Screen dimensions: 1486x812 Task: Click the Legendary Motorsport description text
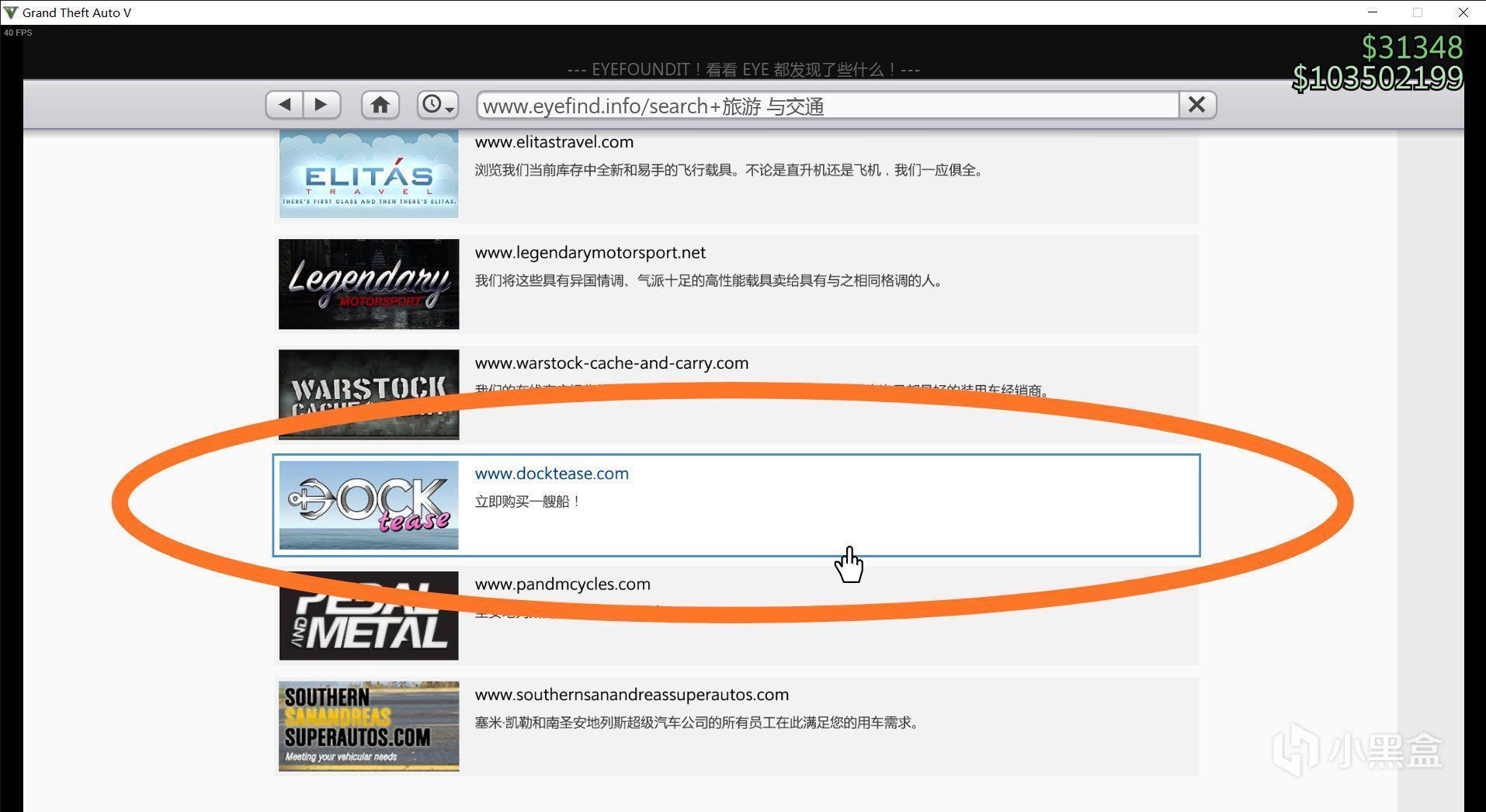(710, 281)
